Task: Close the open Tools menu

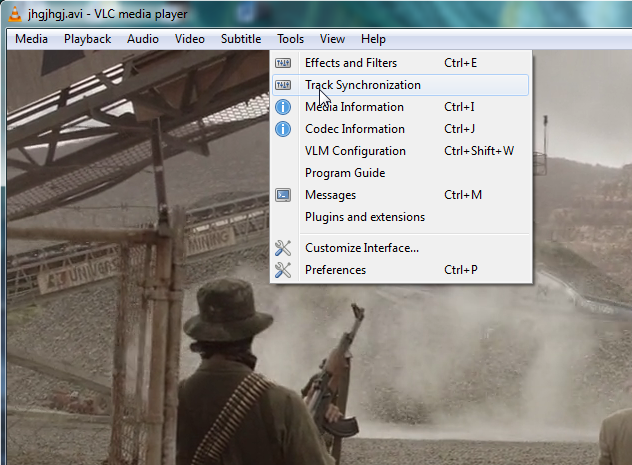Action: point(290,39)
